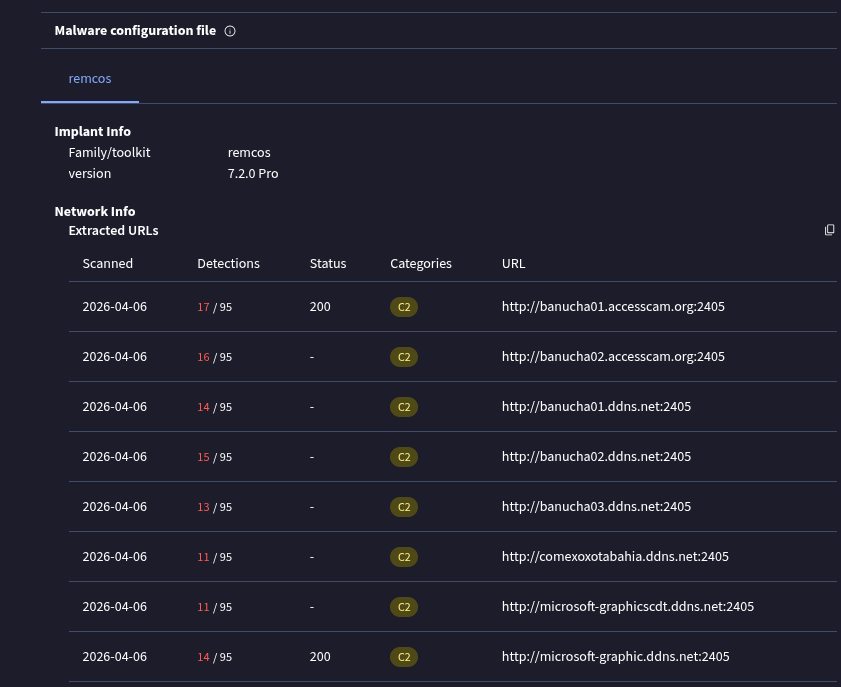Click status 200 in microsoft-graphic.ddns.net row
Screen dimensions: 841x687
[x=320, y=656]
